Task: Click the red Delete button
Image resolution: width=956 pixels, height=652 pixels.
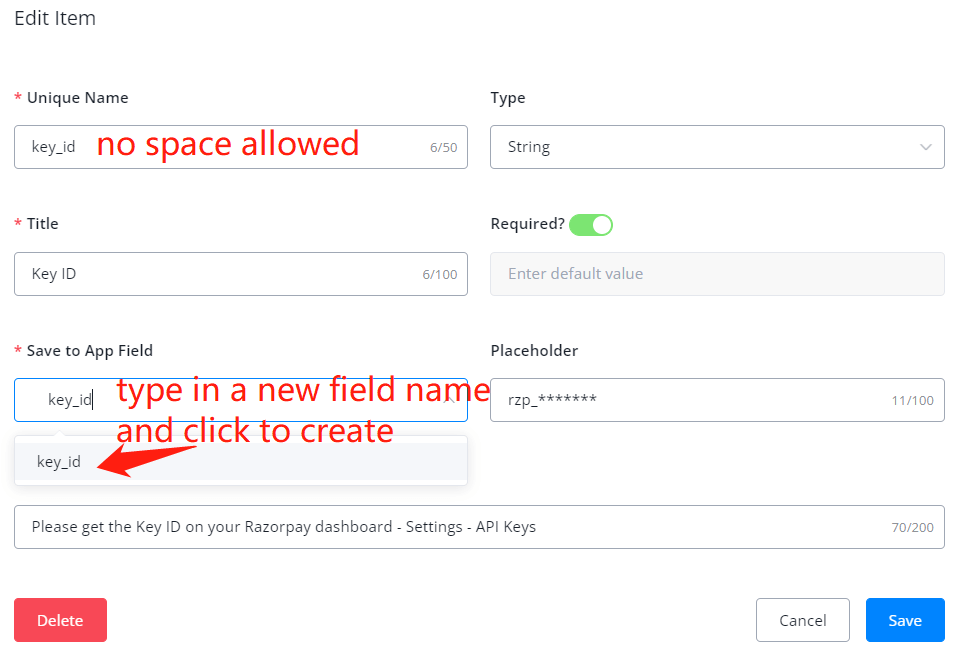Action: point(60,620)
